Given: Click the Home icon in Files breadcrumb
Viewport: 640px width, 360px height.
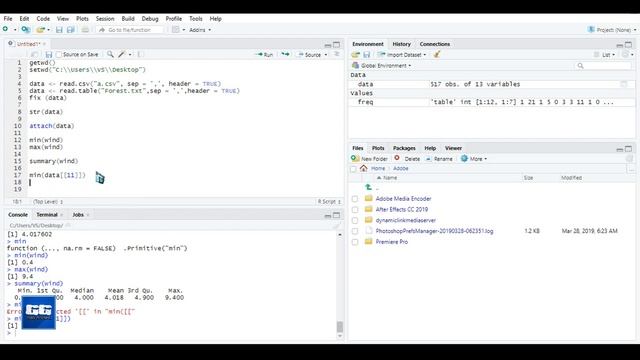Looking at the screenshot, I should [x=363, y=168].
